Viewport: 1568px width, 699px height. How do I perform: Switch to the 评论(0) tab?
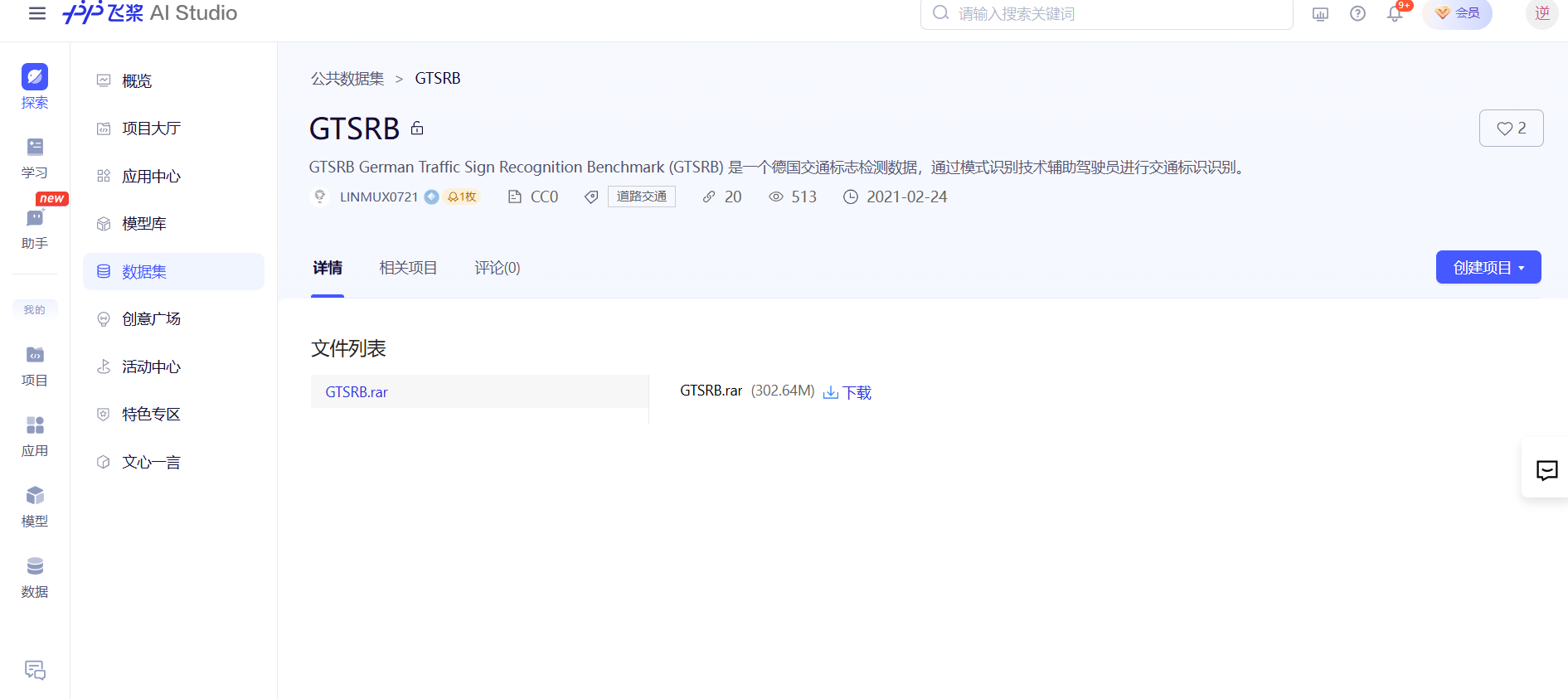point(497,268)
